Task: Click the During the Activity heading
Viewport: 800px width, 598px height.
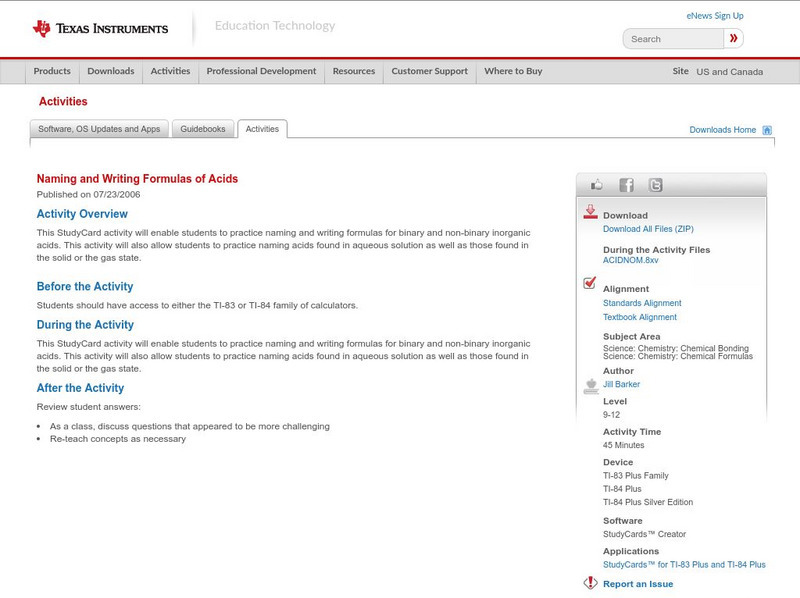Action: 85,325
